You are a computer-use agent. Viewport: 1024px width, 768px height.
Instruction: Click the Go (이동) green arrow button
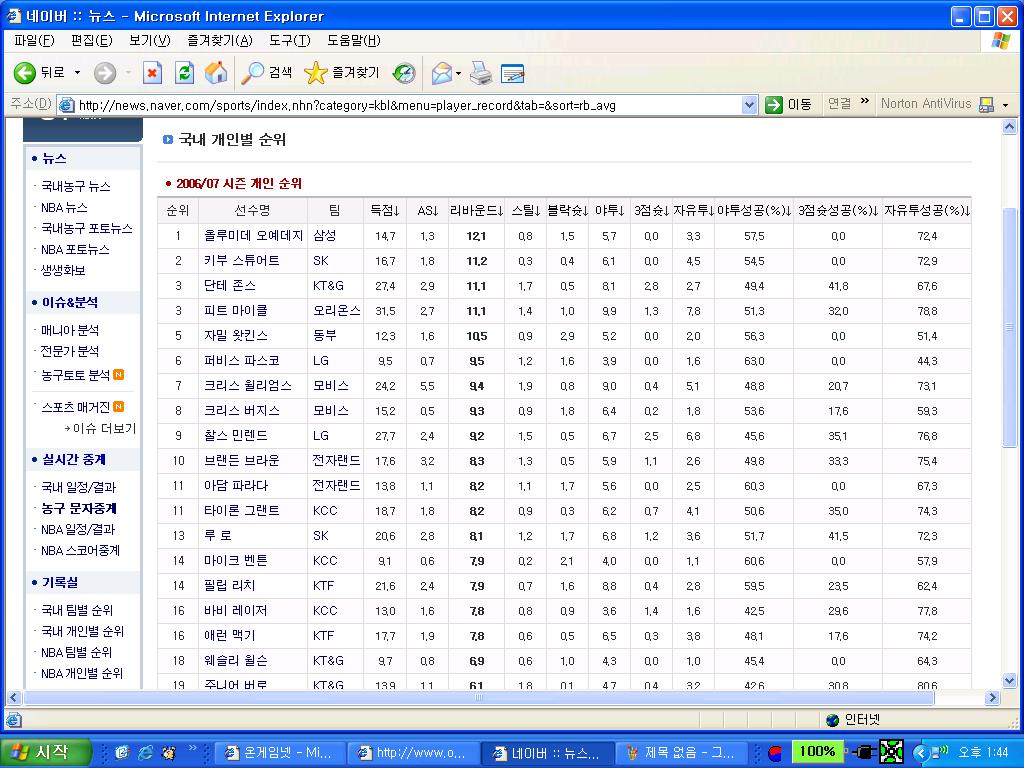coord(788,104)
